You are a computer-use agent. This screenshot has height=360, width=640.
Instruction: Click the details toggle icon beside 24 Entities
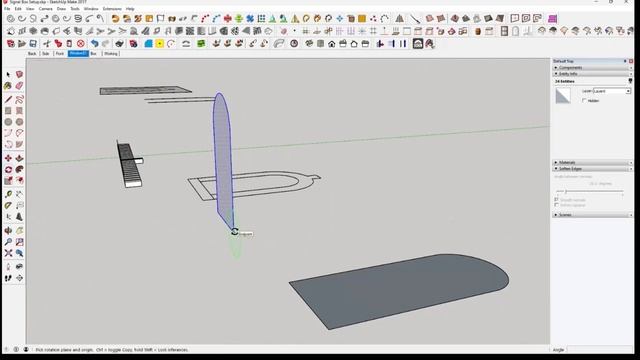[630, 81]
